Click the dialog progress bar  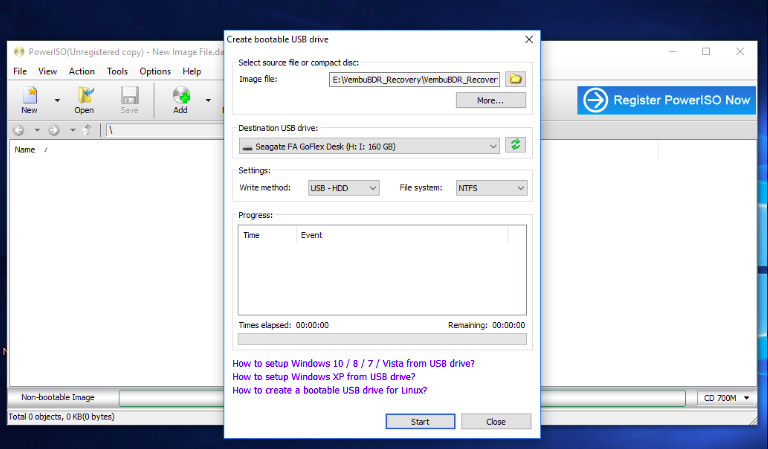point(382,339)
